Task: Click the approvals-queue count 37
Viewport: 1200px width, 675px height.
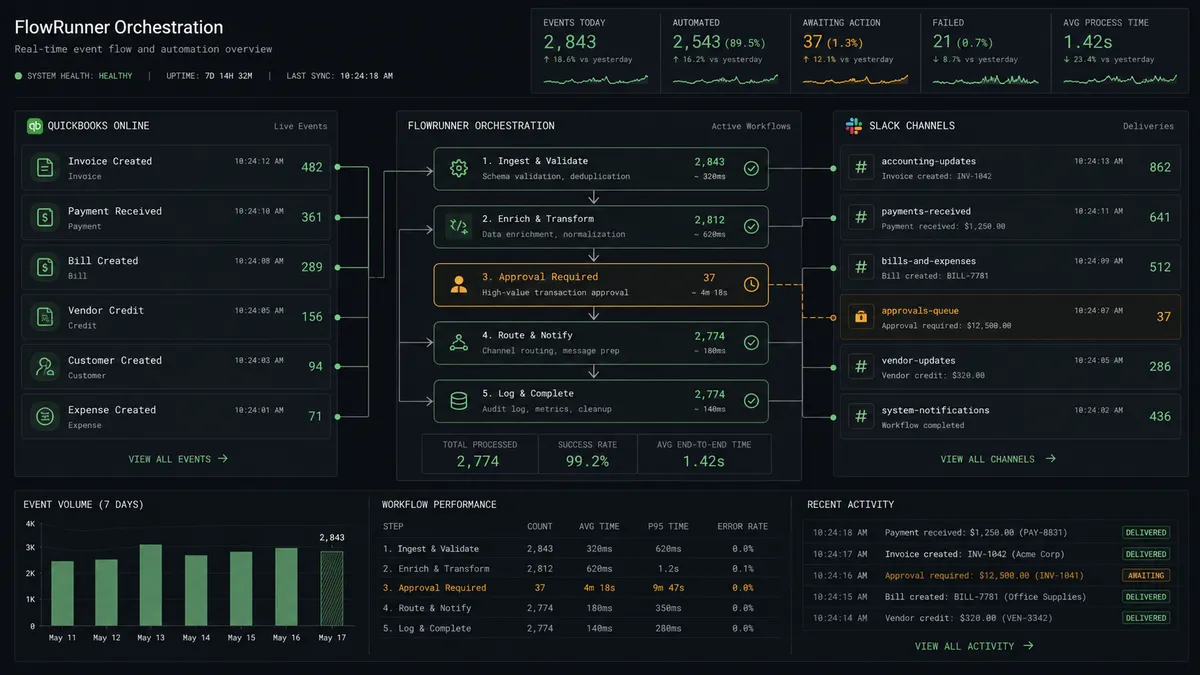Action: click(x=1163, y=316)
